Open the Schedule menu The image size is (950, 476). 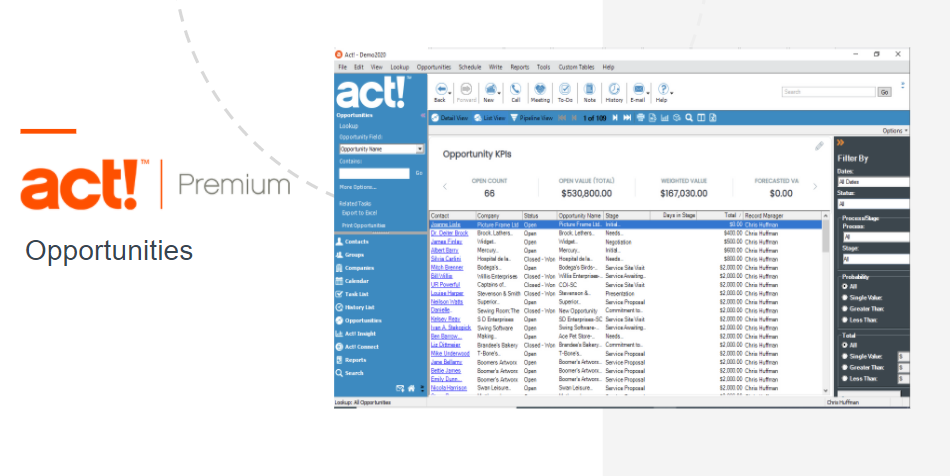[470, 67]
